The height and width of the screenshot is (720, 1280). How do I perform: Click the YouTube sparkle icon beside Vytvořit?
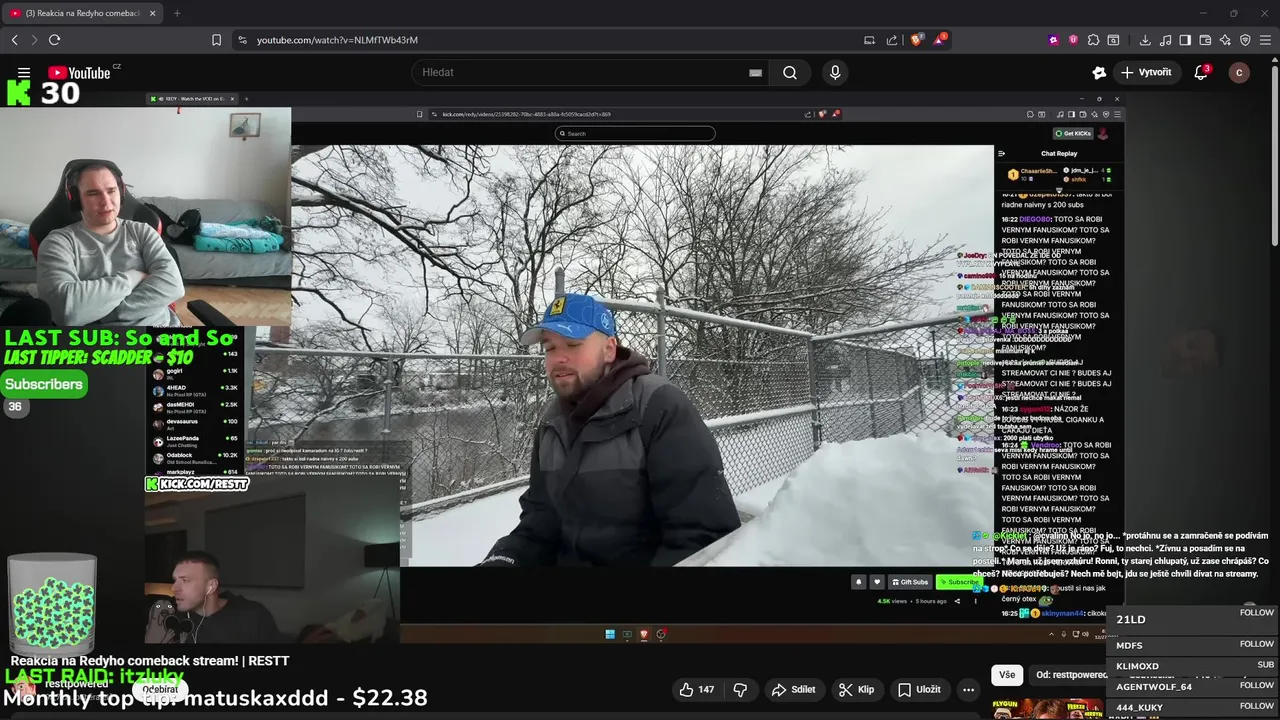[x=1099, y=72]
